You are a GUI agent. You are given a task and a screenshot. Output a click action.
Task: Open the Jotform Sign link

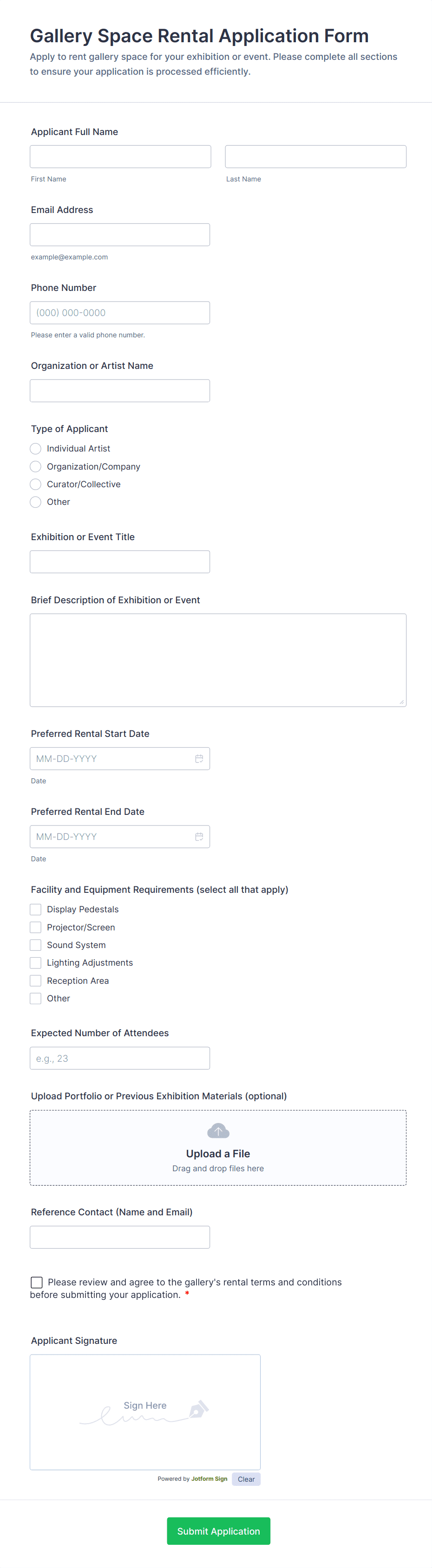(x=209, y=1478)
